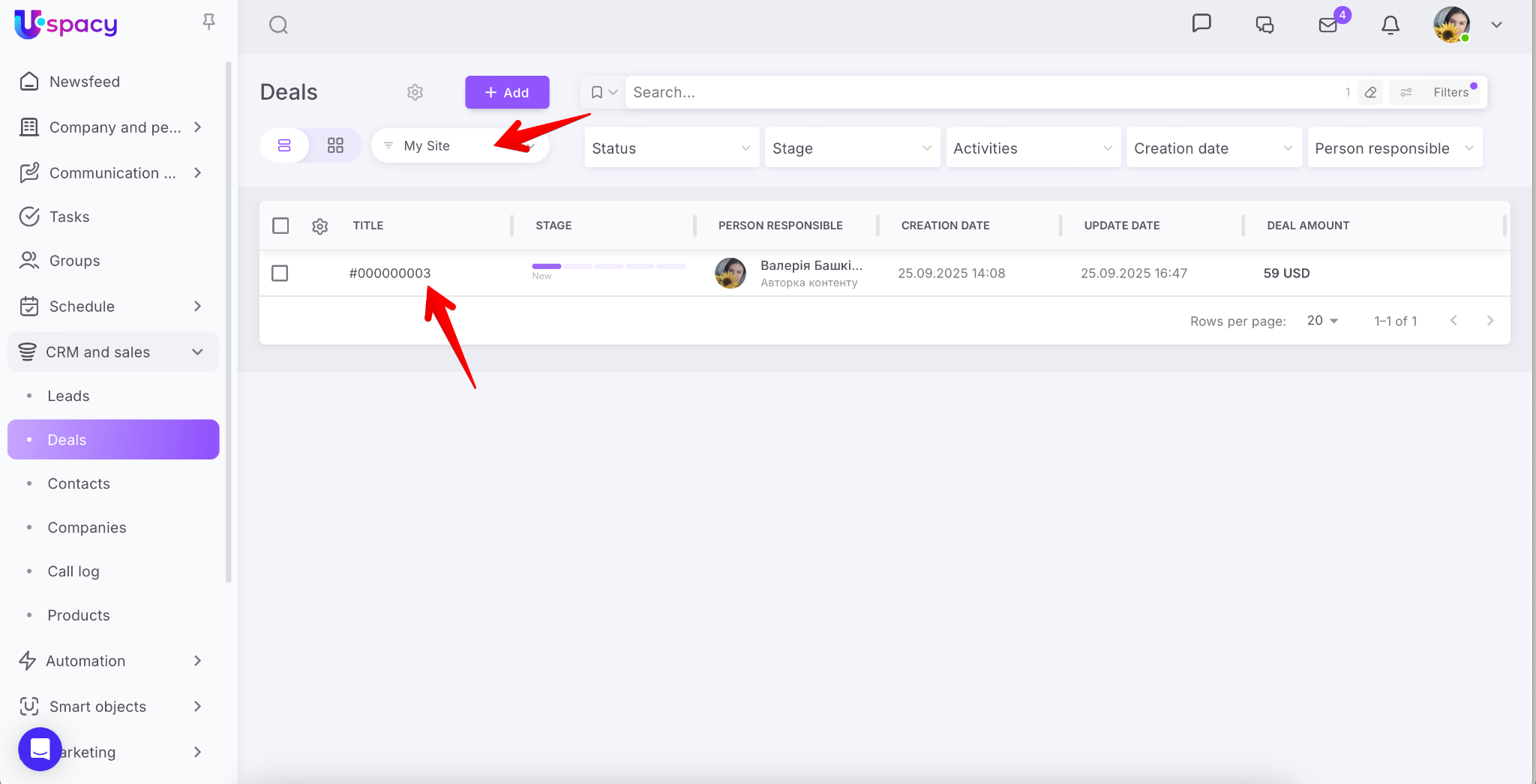1536x784 pixels.
Task: Open Deals settings gear next to title
Action: (415, 92)
